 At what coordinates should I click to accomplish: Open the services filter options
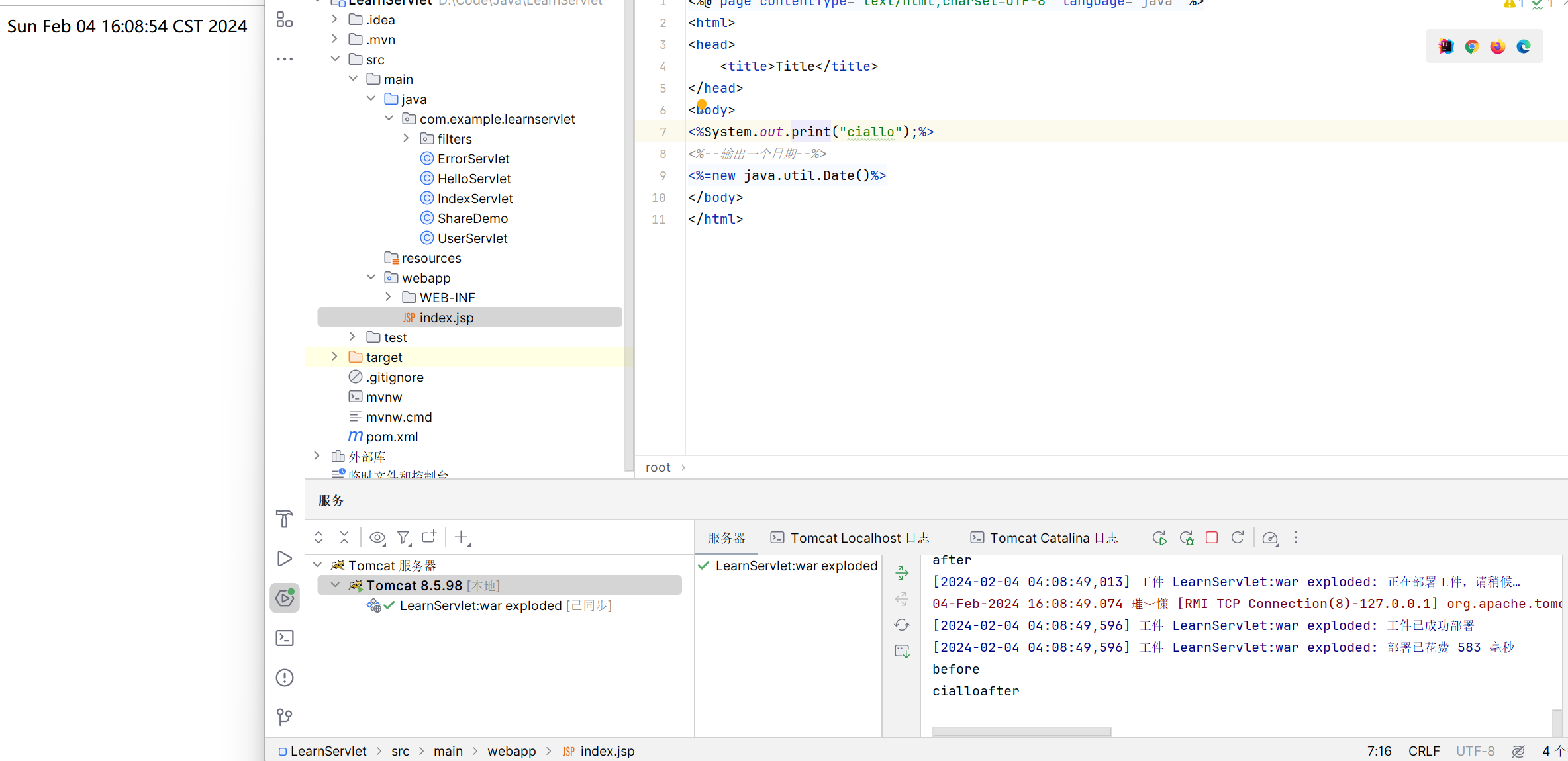click(x=404, y=537)
